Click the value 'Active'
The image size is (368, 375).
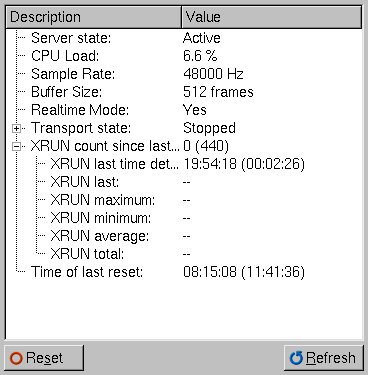coord(202,38)
